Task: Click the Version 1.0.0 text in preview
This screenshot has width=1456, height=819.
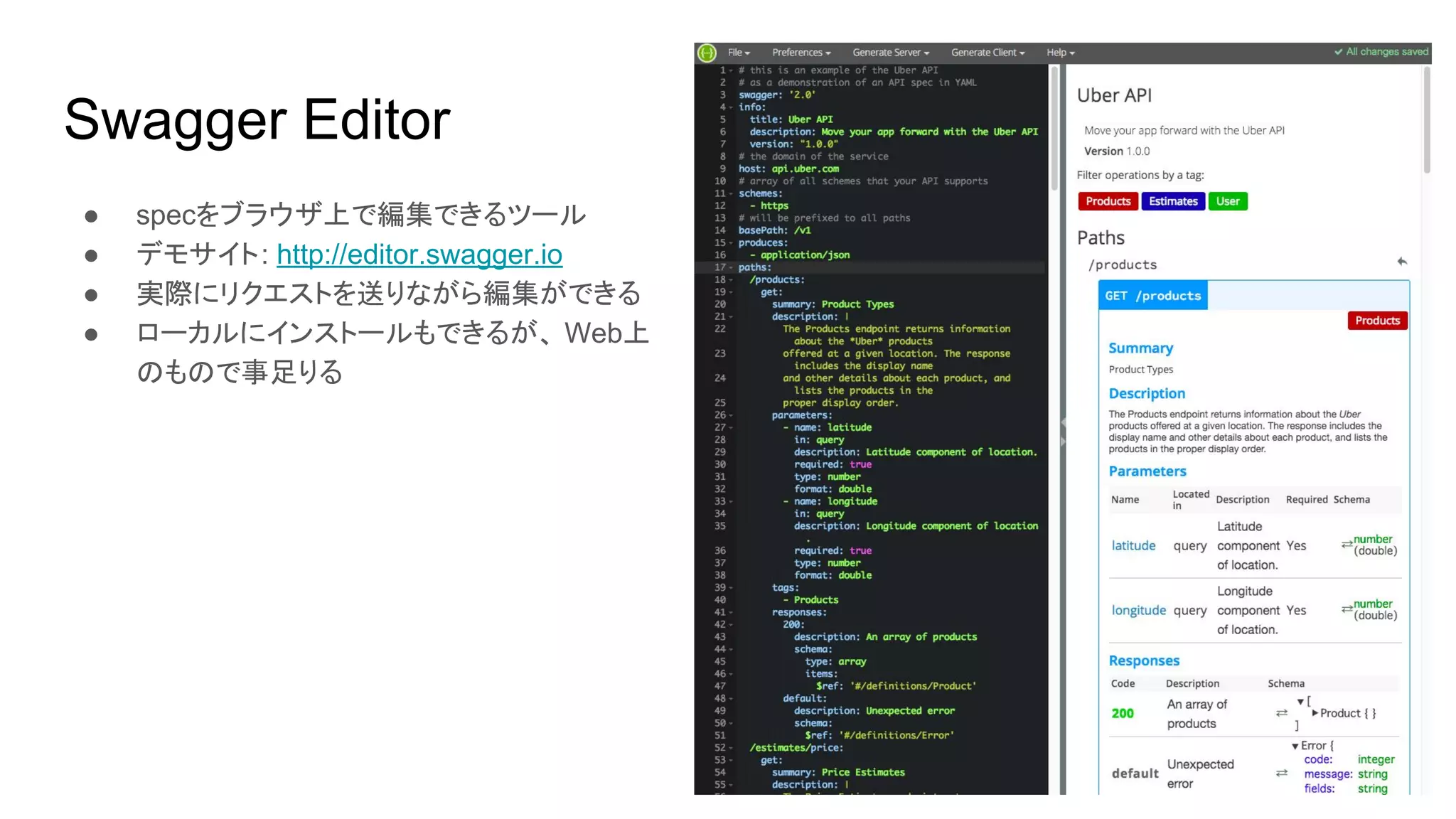Action: (1116, 151)
